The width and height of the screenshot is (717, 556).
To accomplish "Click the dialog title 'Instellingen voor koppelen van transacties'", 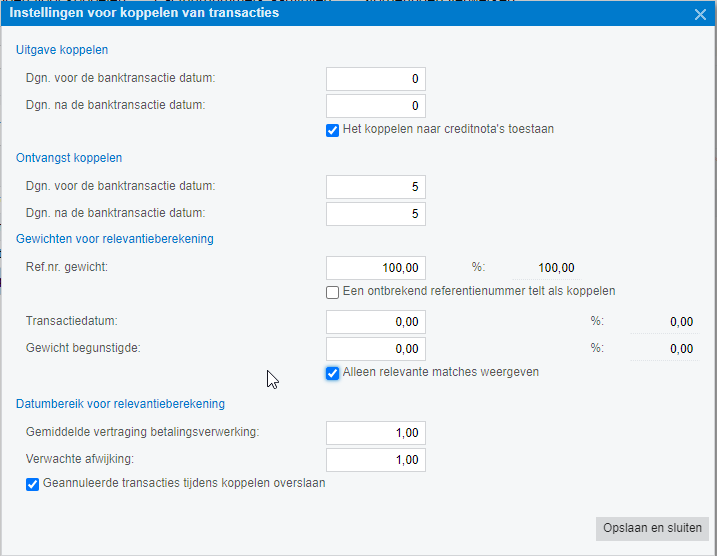I will (x=144, y=13).
